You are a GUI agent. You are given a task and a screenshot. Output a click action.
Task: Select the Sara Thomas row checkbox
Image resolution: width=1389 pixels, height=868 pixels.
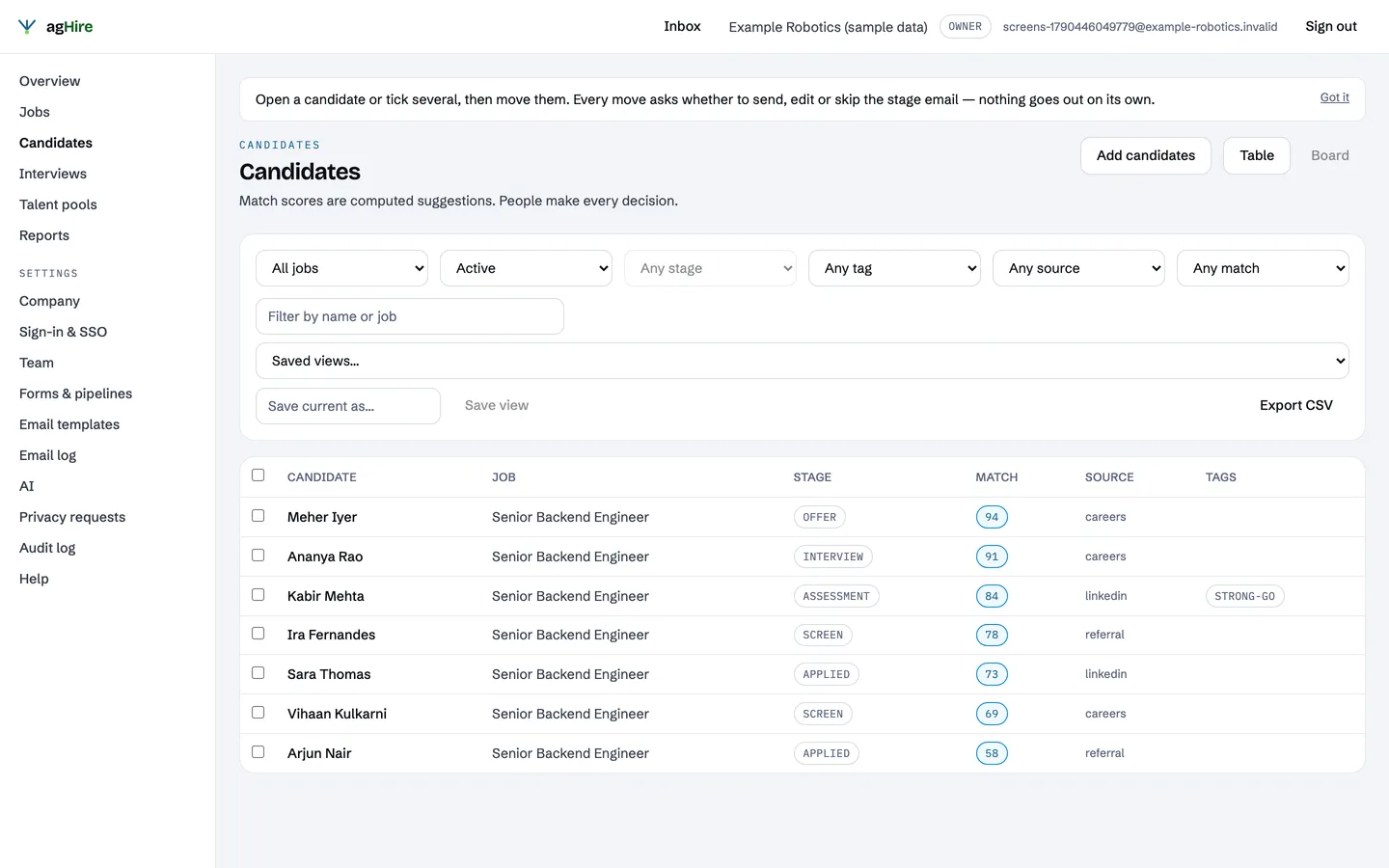coord(258,673)
